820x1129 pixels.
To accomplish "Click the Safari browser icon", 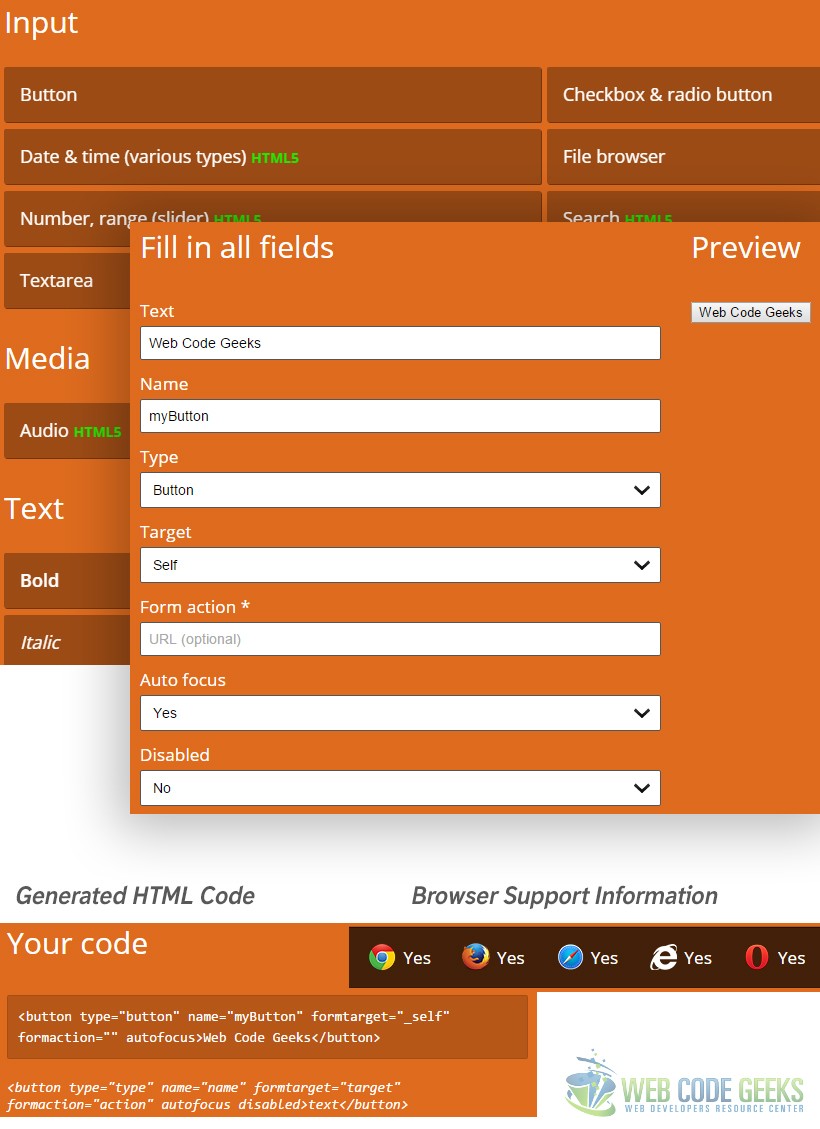I will point(569,958).
